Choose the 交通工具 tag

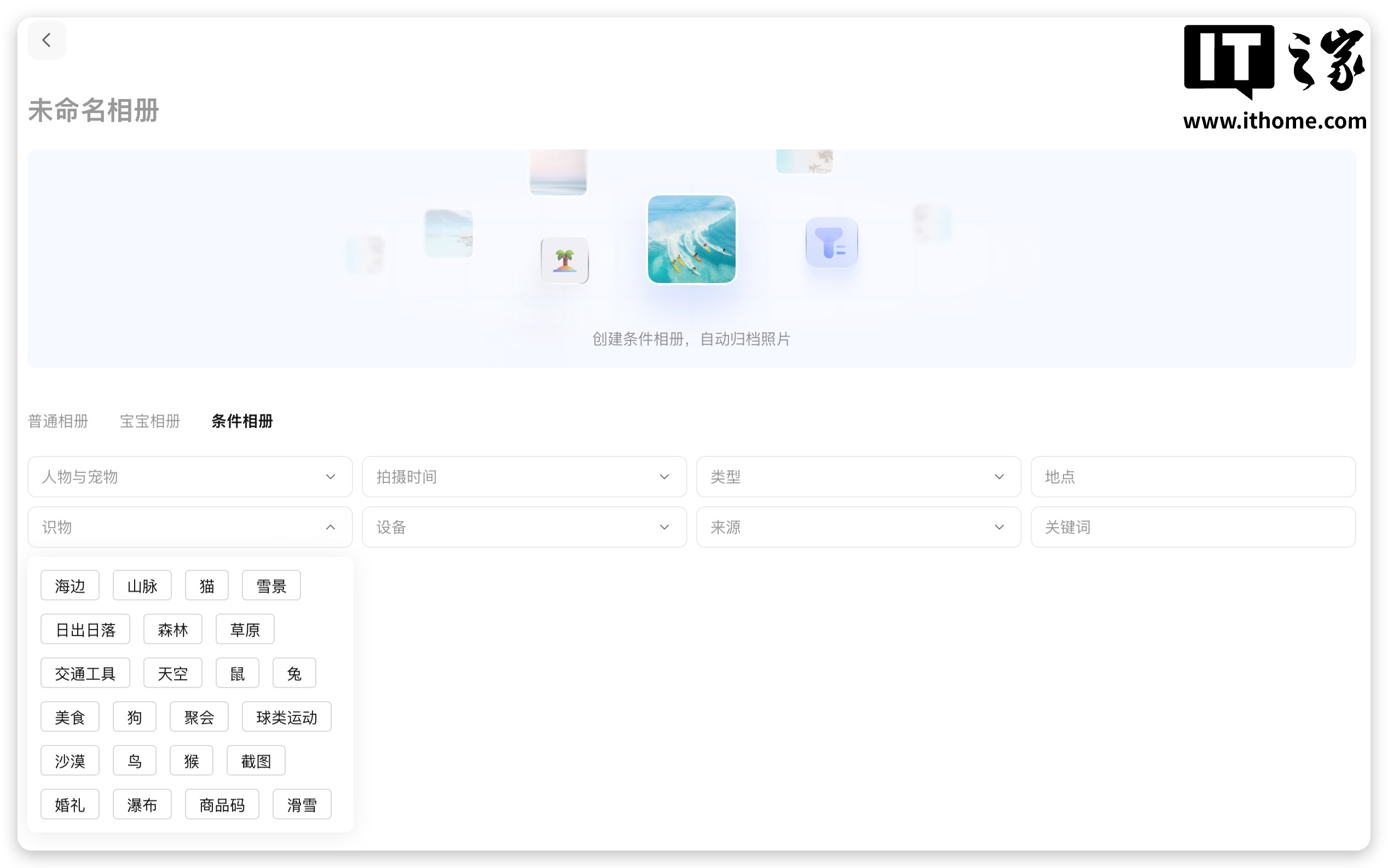coord(85,673)
